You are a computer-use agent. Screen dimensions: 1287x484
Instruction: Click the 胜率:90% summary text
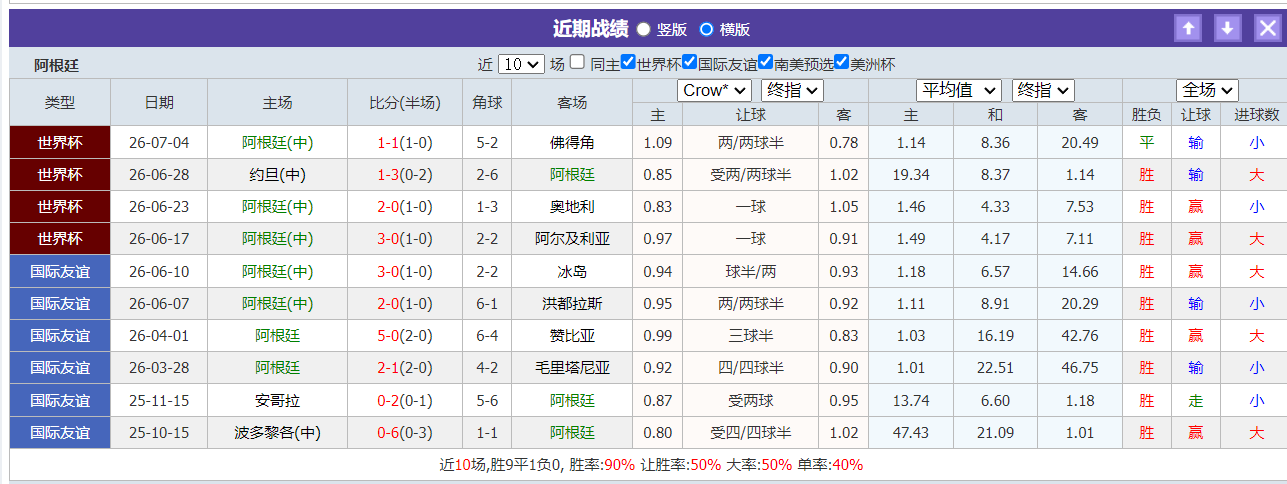pyautogui.click(x=602, y=465)
